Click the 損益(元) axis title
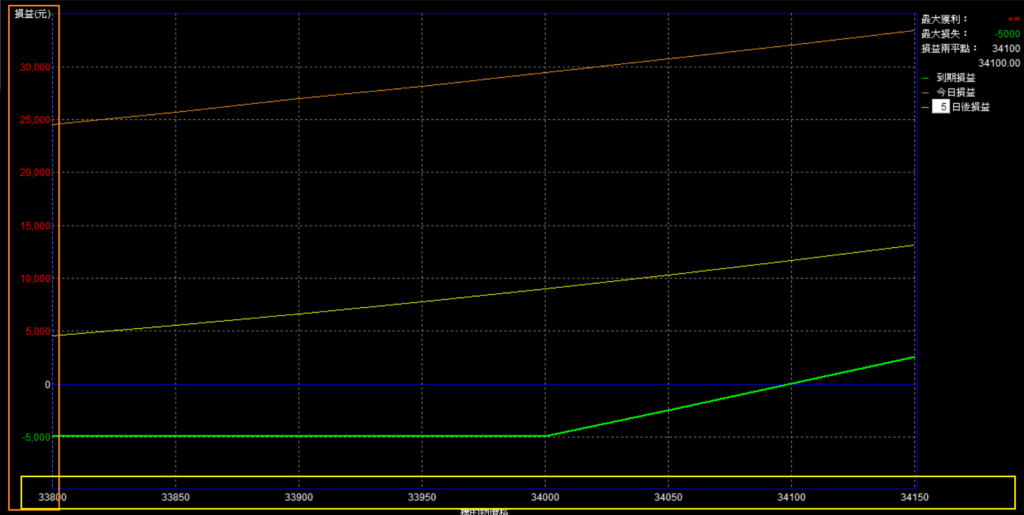 (x=32, y=13)
